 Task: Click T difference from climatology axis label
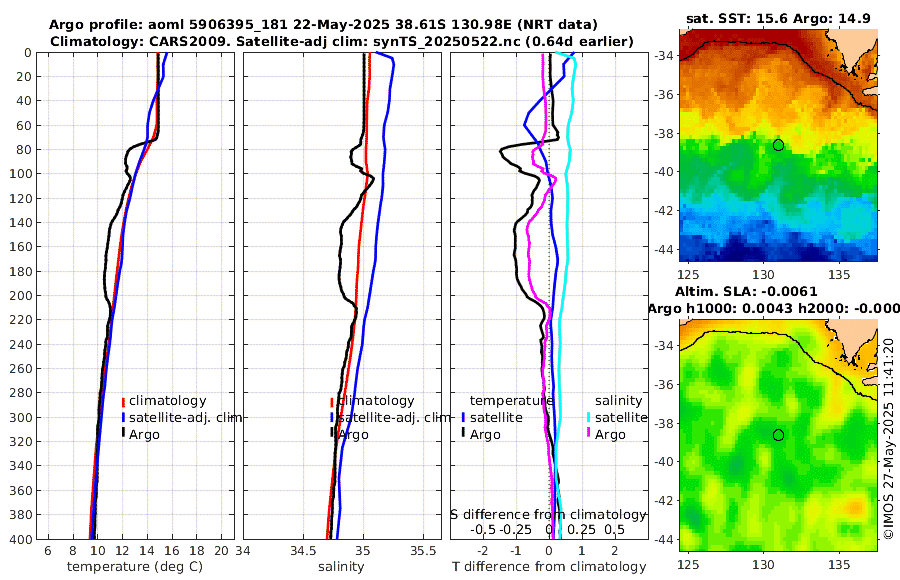coord(549,567)
